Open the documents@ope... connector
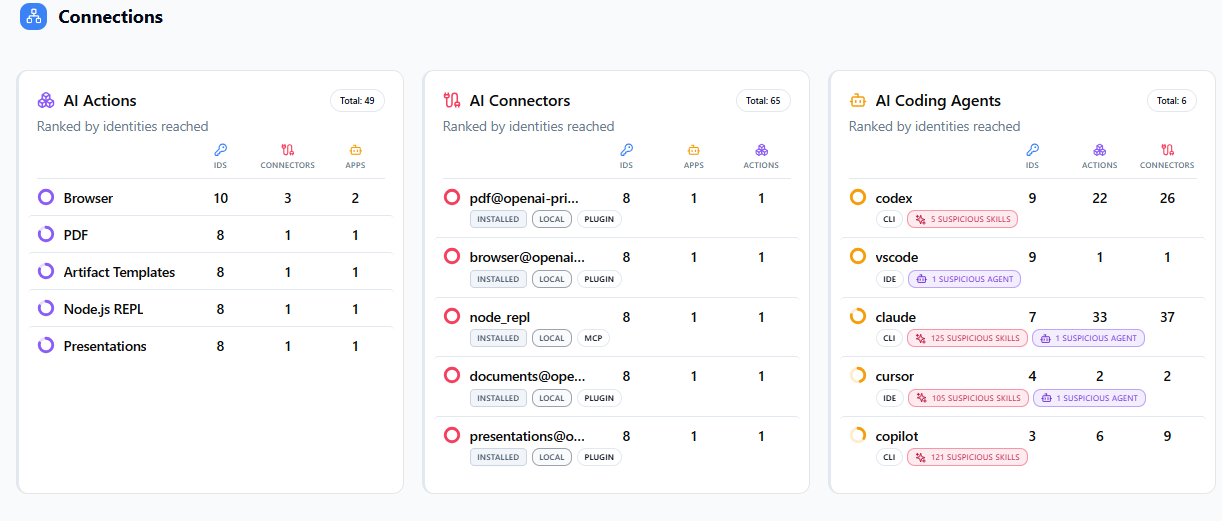This screenshot has width=1222, height=521. click(x=617, y=387)
